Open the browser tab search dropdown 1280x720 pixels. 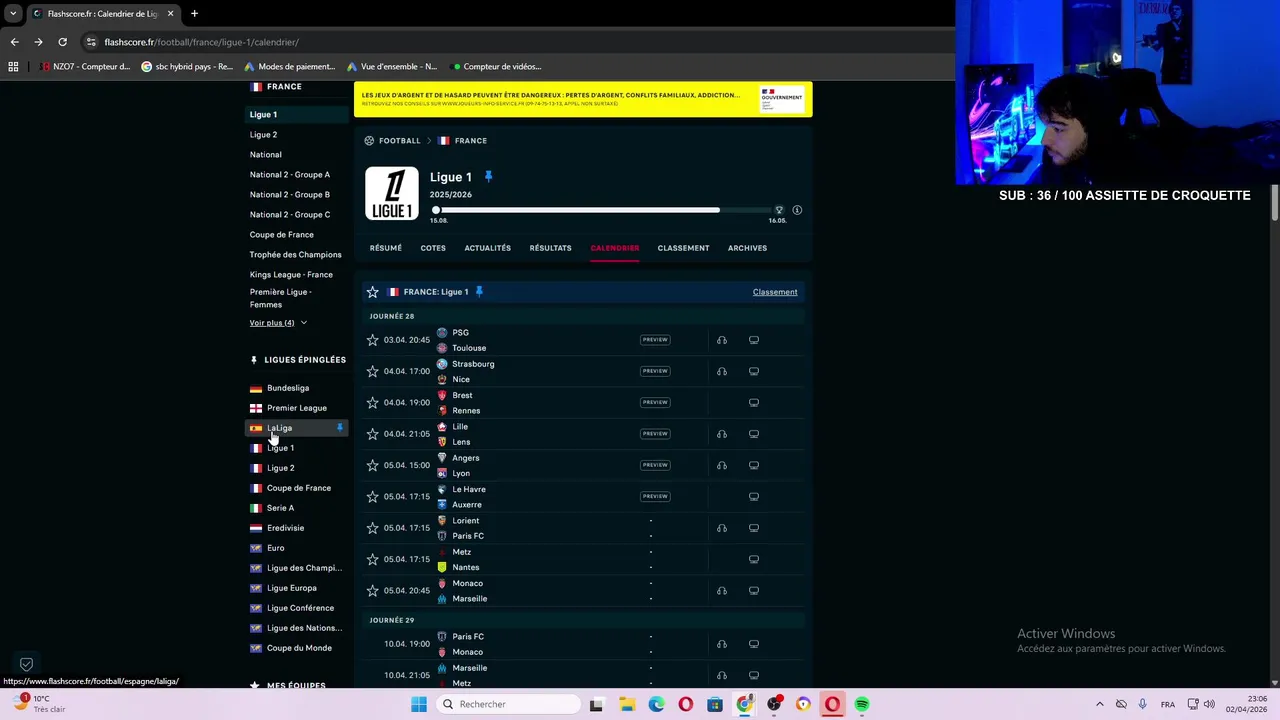point(13,14)
